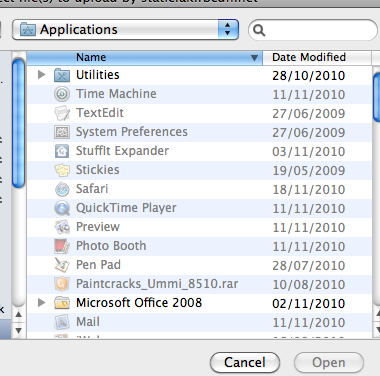Click the Microsoft Office 2008 folder icon

[x=62, y=303]
